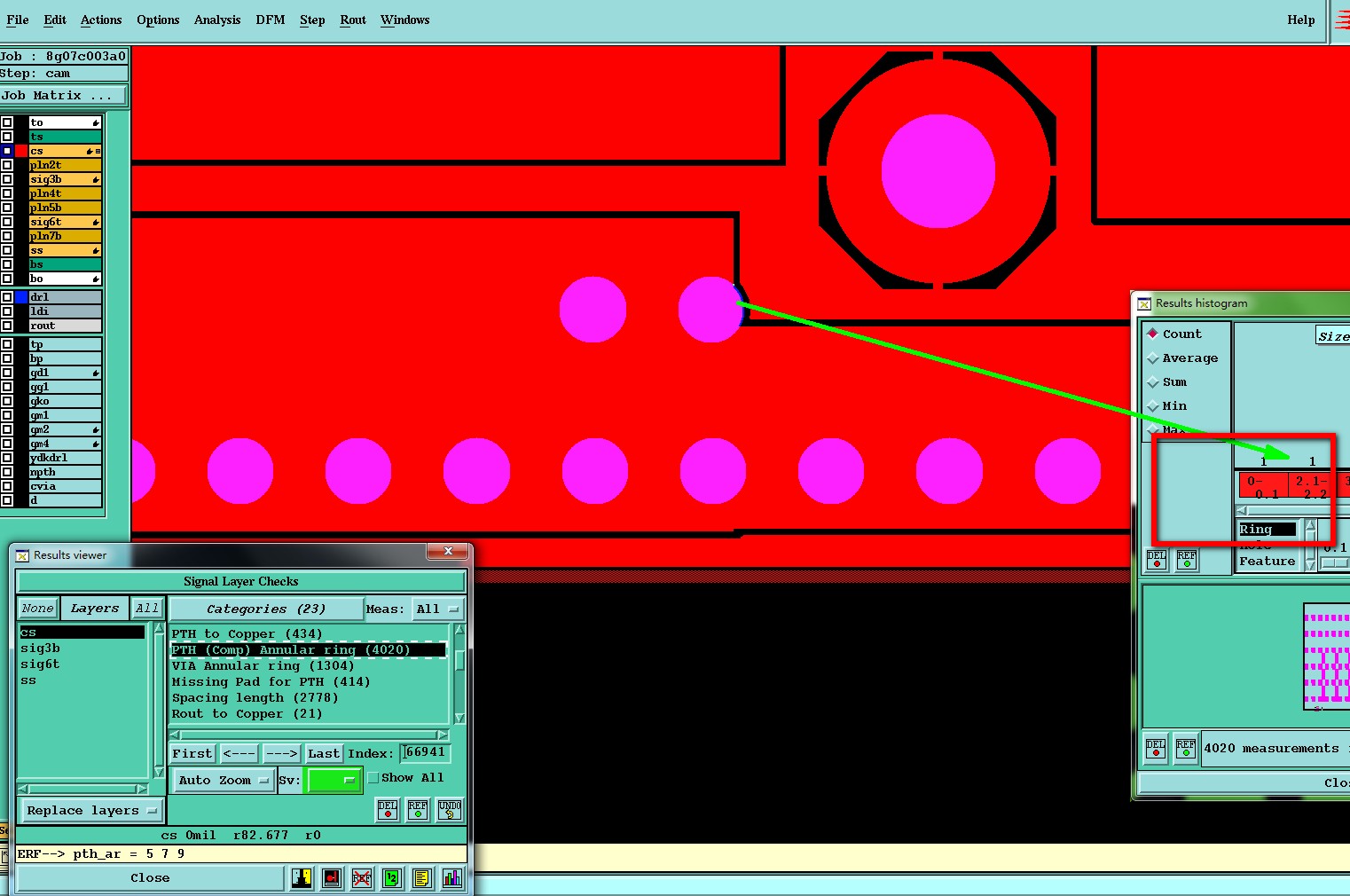Click red color swatch of cs layer
Viewport: 1350px width, 896px height.
coord(21,151)
